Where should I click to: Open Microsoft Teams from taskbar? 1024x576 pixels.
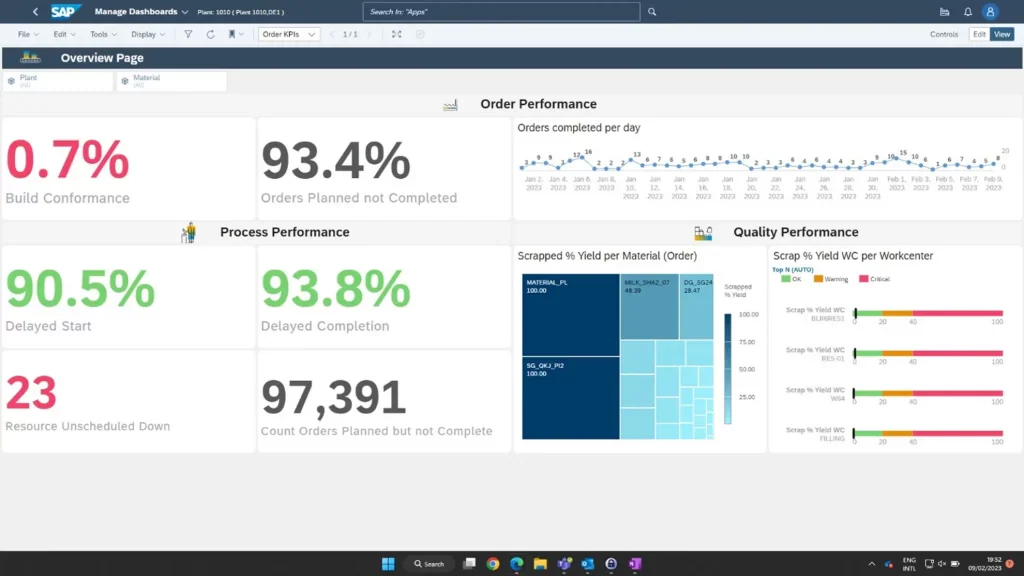(564, 564)
